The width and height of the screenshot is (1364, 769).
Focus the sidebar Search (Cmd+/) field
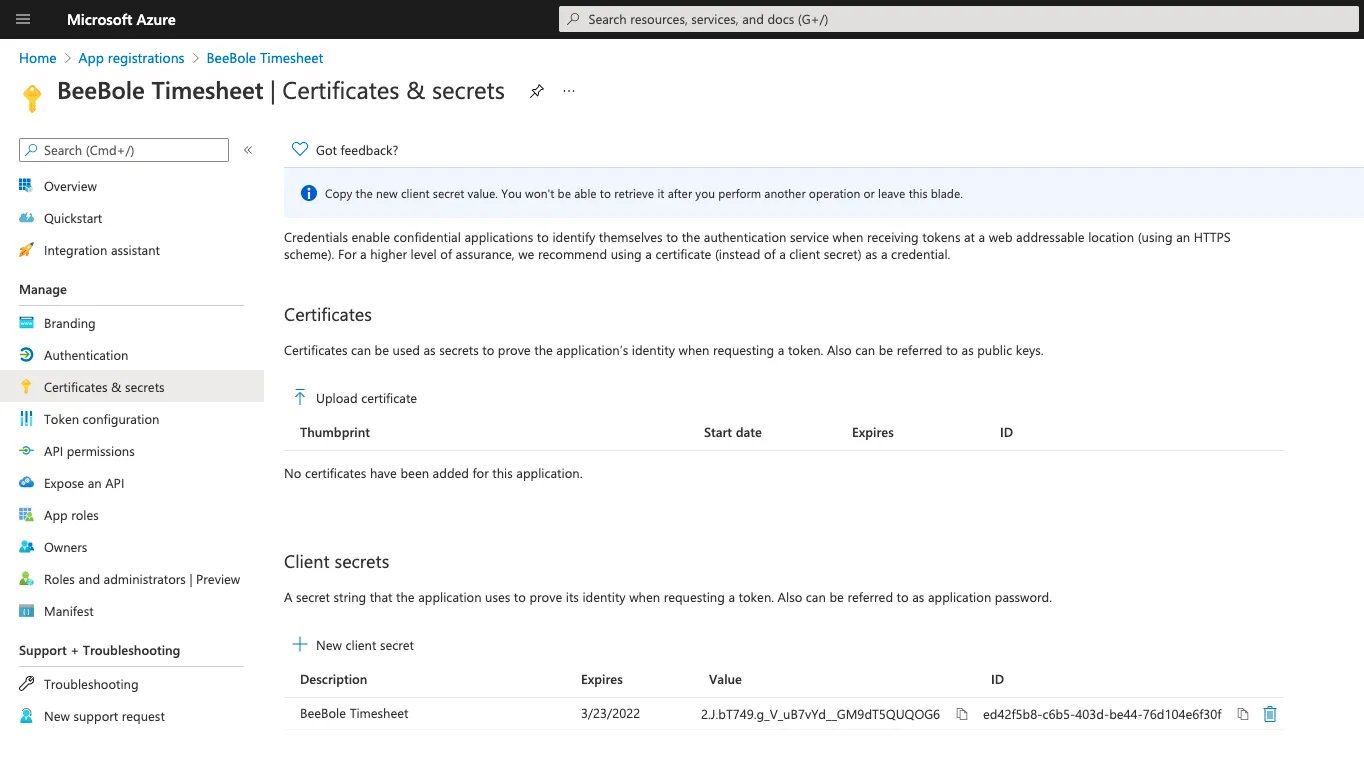[124, 150]
